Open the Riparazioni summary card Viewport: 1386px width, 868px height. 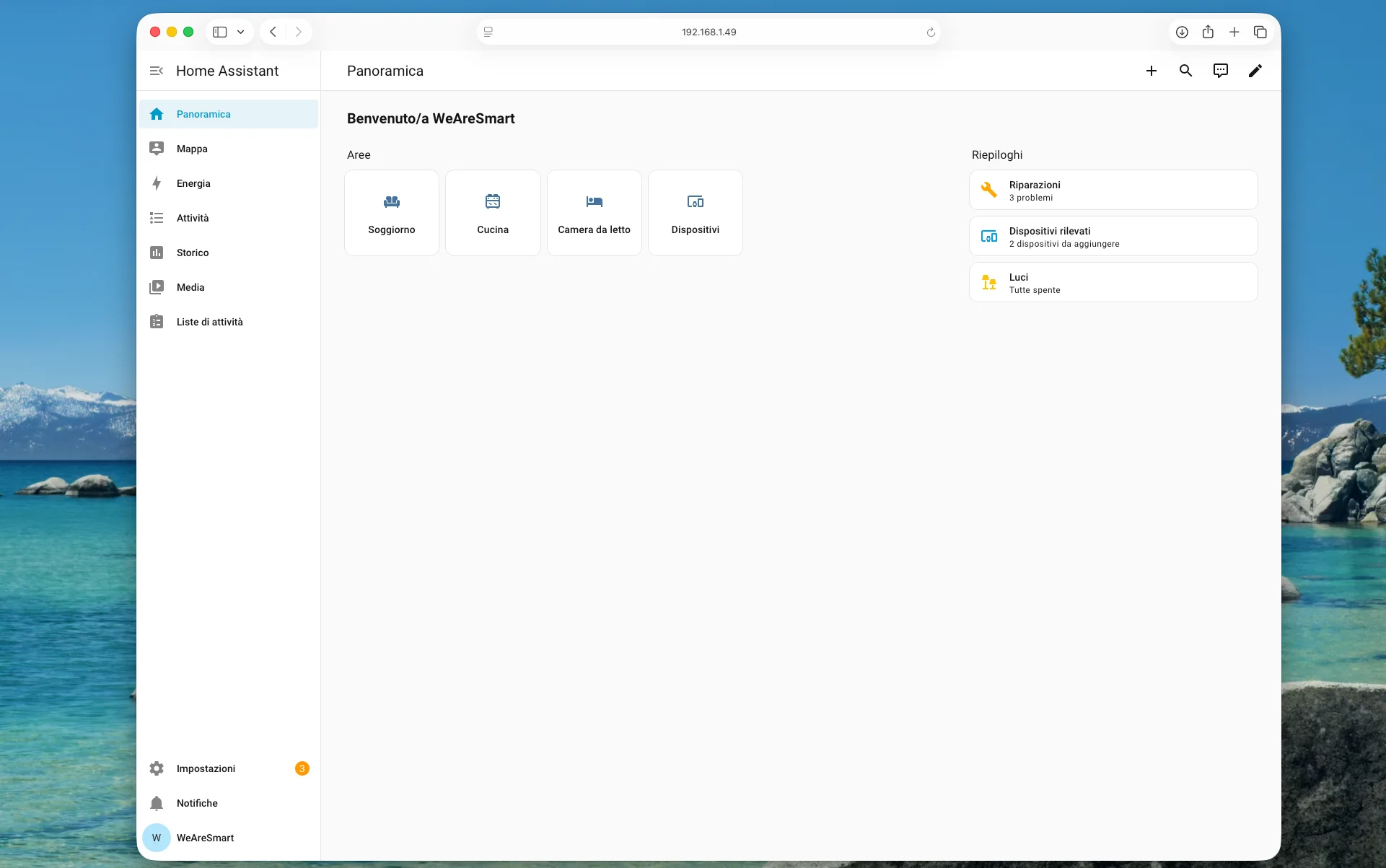[x=1113, y=190]
